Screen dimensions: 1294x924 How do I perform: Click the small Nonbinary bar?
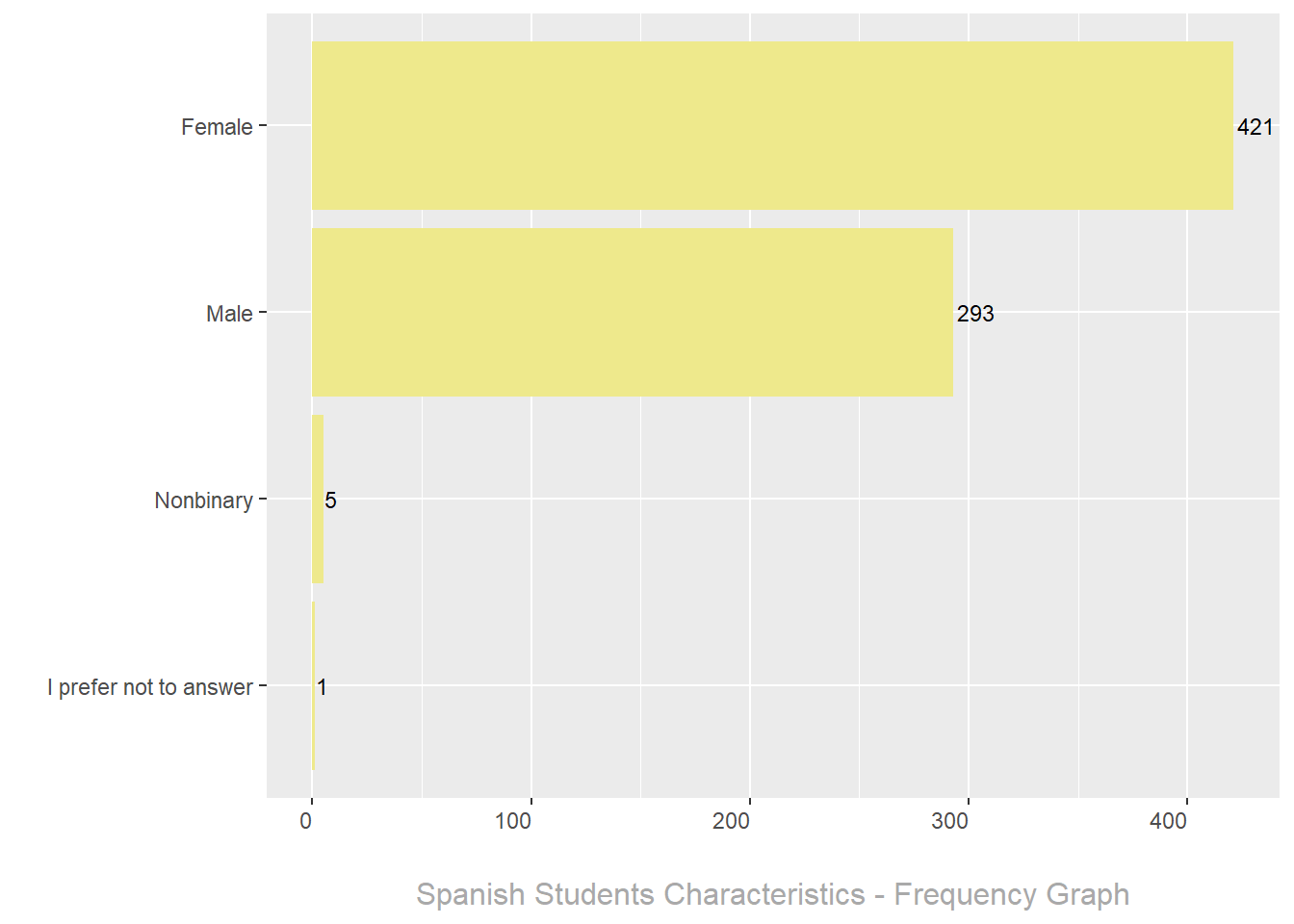(x=318, y=500)
